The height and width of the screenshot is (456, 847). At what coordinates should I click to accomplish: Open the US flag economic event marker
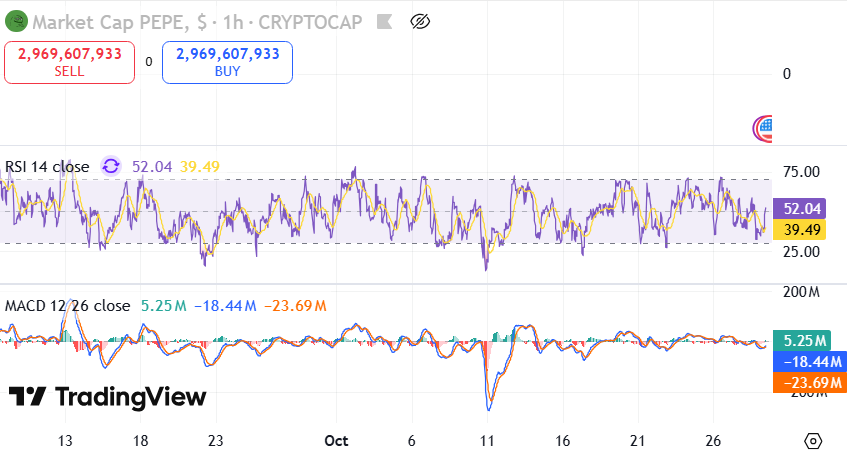click(765, 126)
